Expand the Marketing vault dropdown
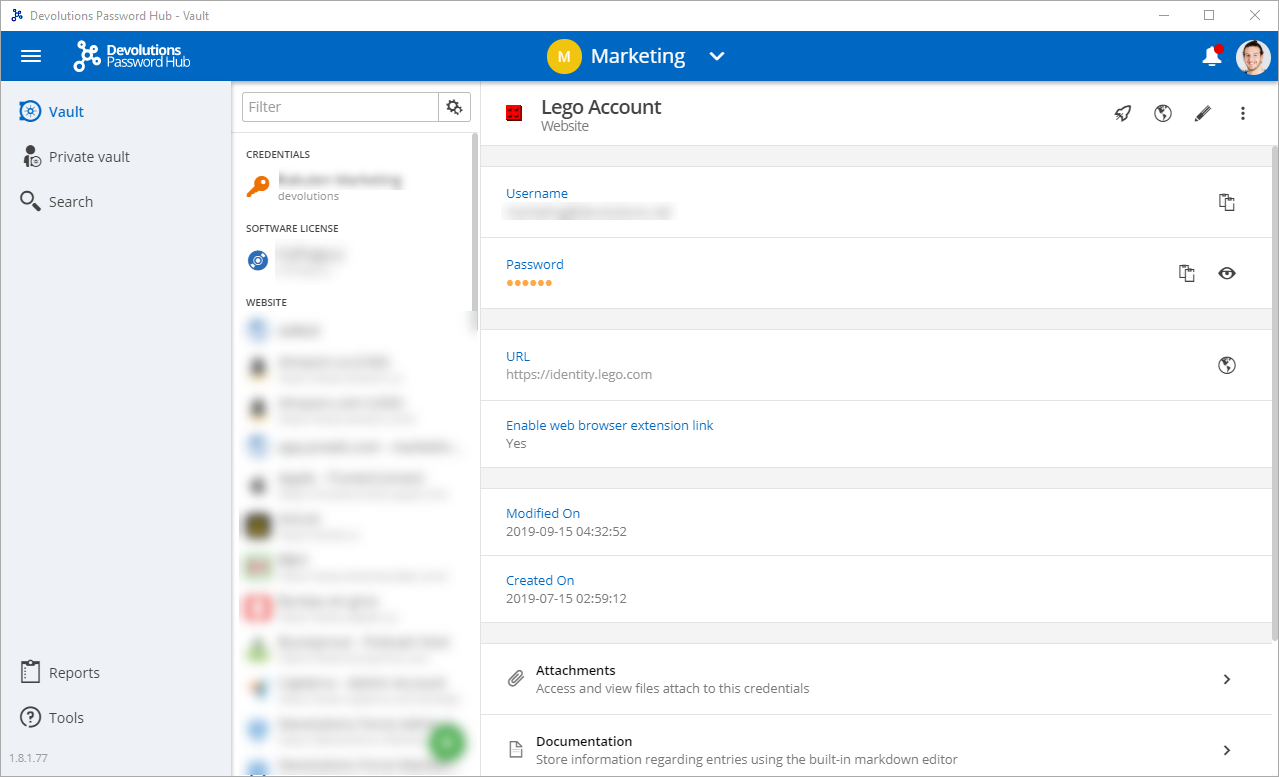Image resolution: width=1279 pixels, height=777 pixels. click(x=716, y=57)
